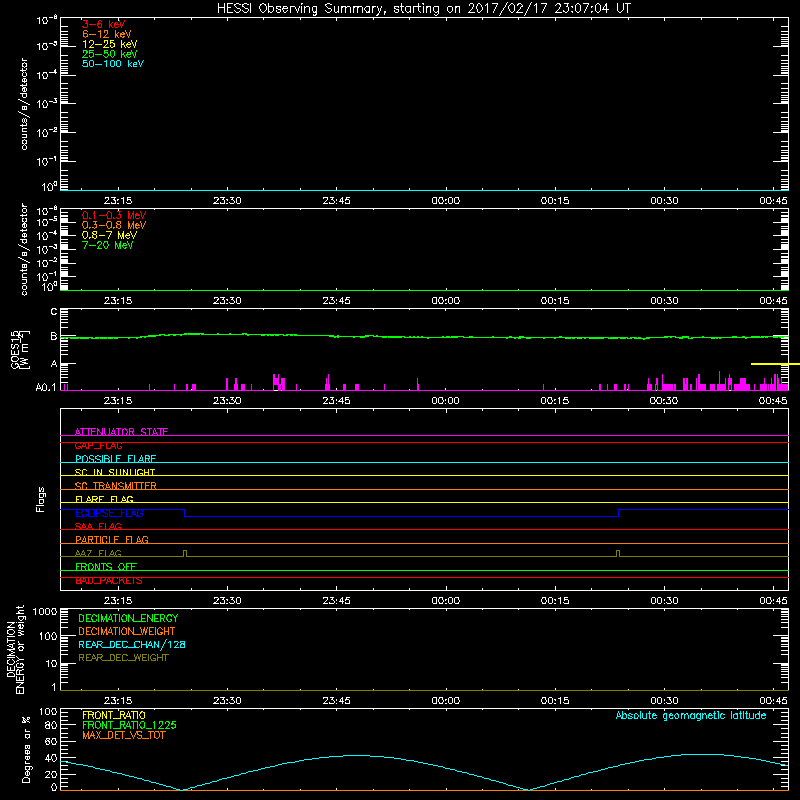800x800 pixels.
Task: Select the green 25-50 keV legend label
Action: 109,54
